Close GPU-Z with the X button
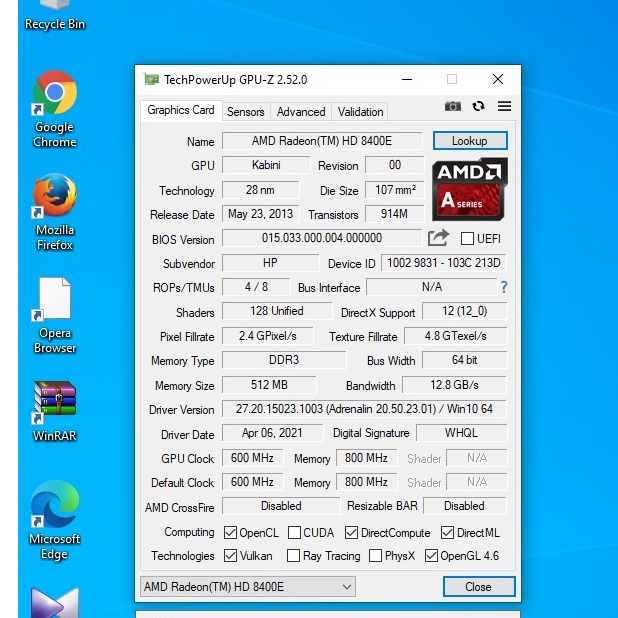This screenshot has height=618, width=618. (498, 80)
